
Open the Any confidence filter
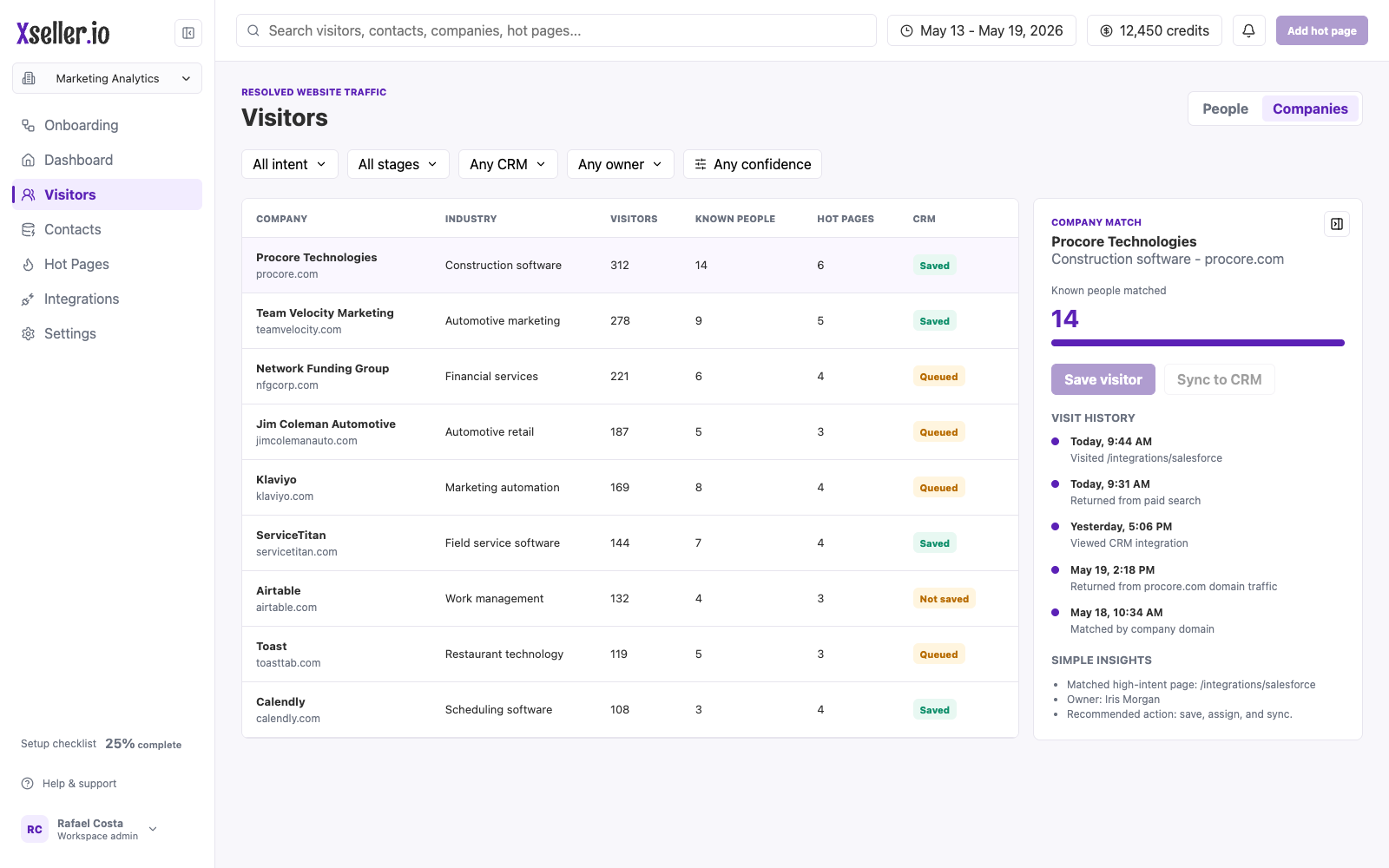point(753,164)
